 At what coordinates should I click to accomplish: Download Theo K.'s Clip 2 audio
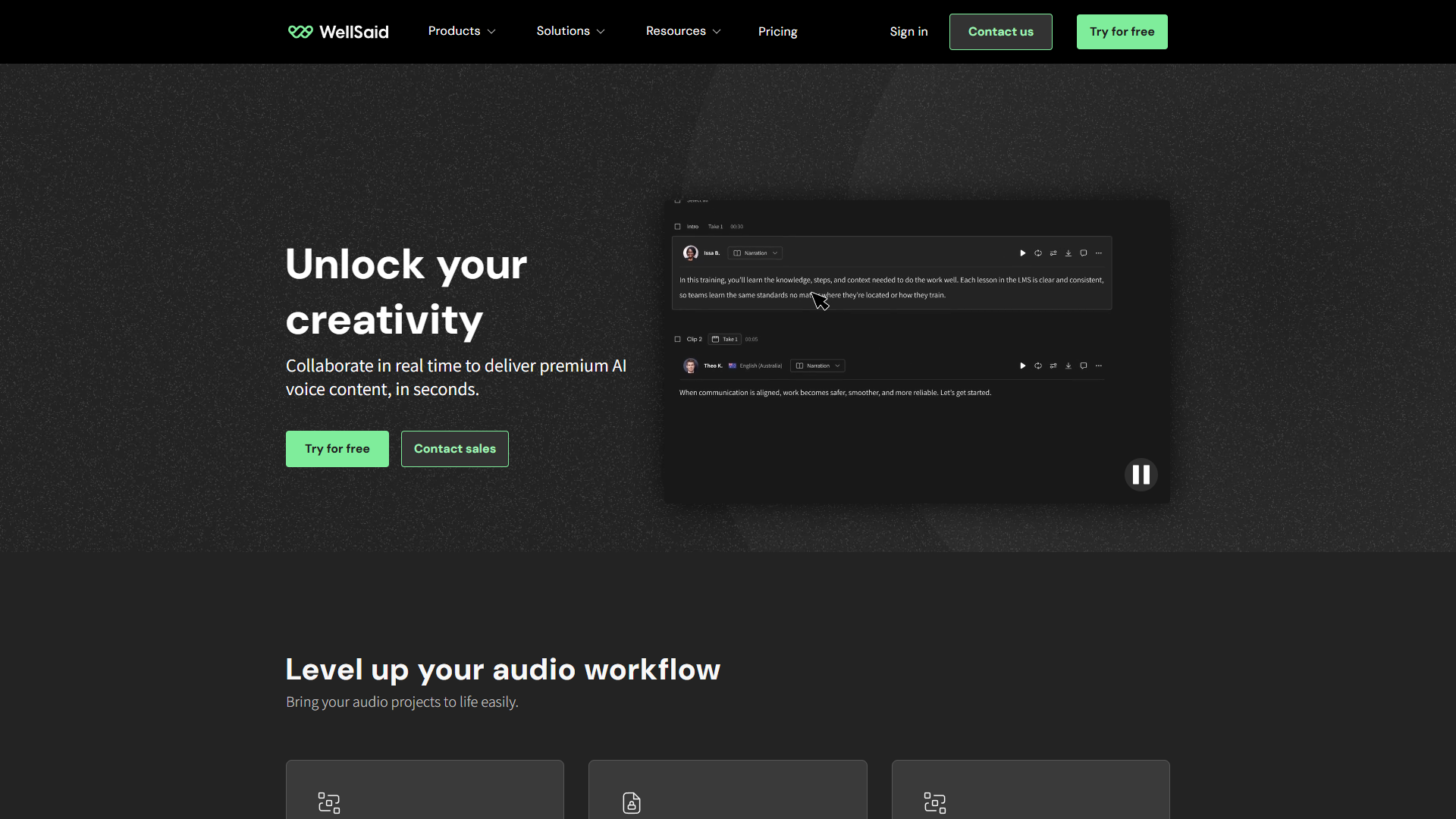point(1068,366)
